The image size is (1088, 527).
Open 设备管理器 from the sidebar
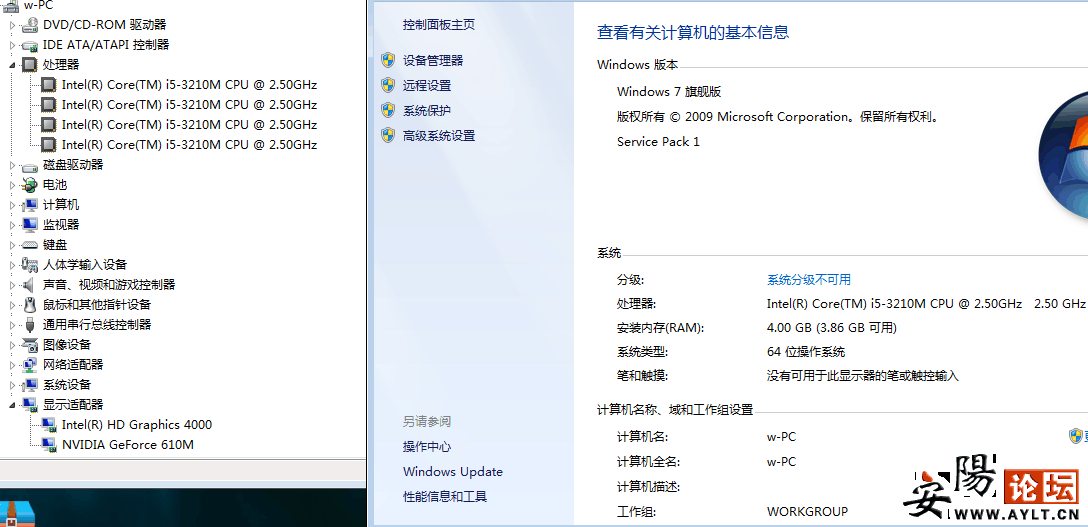[433, 60]
